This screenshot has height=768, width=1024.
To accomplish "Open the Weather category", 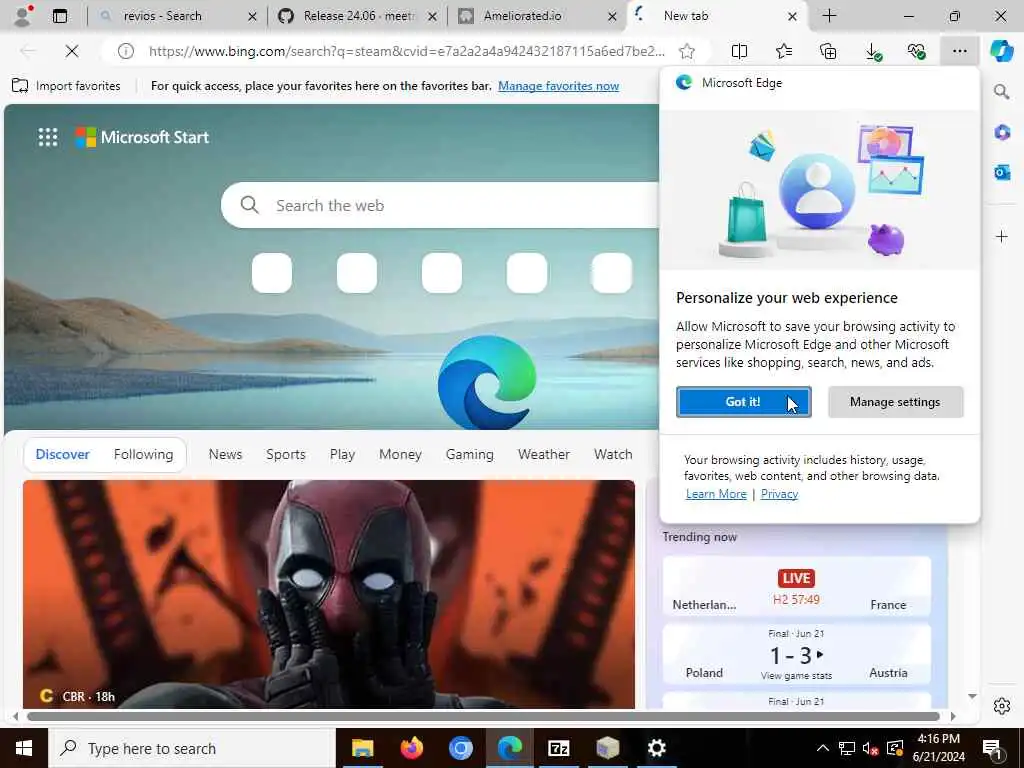I will [544, 455].
